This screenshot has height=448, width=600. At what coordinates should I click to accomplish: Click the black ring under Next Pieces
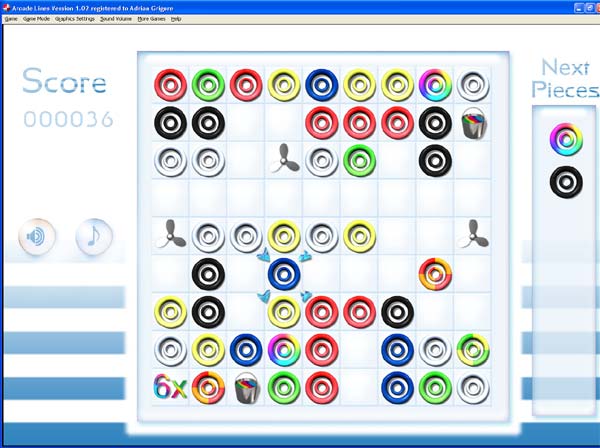[x=566, y=182]
